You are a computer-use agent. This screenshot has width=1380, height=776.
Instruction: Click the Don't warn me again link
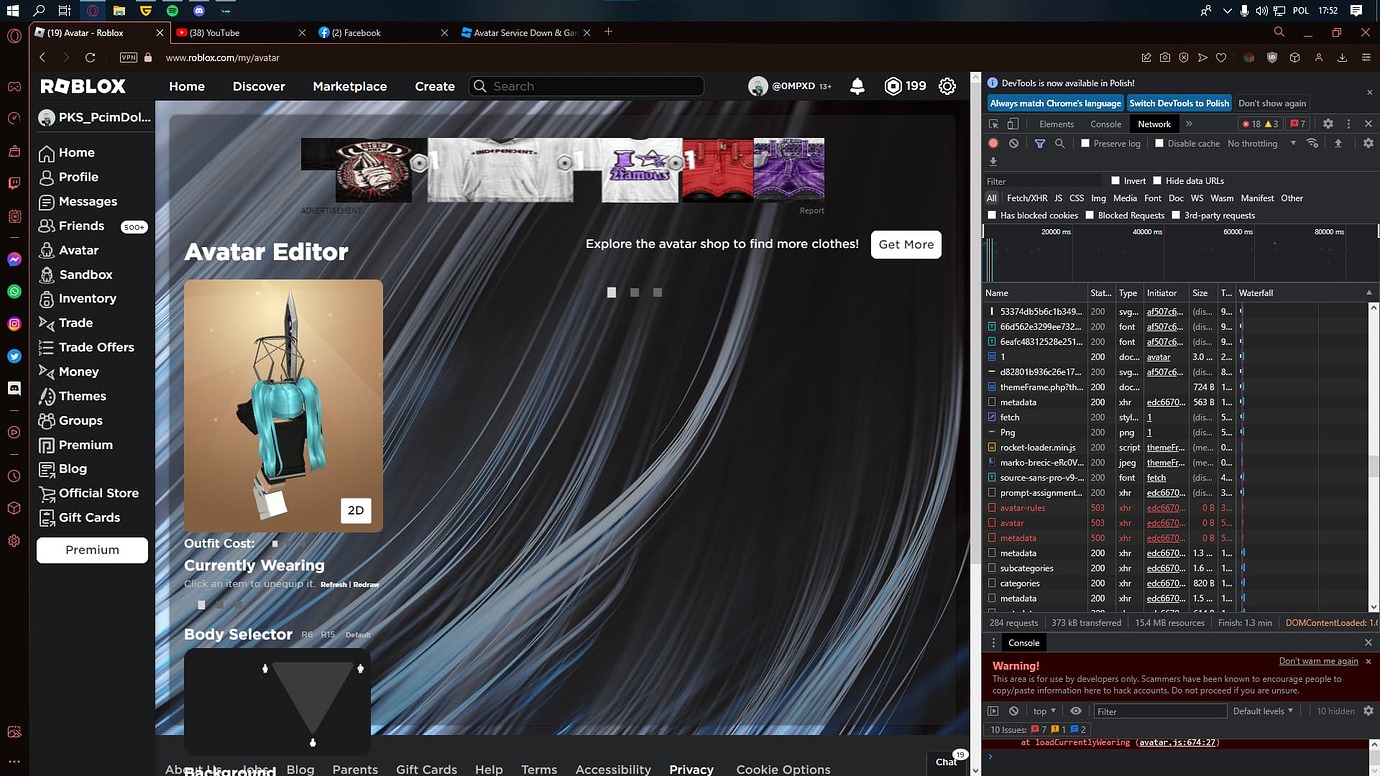pyautogui.click(x=1319, y=660)
